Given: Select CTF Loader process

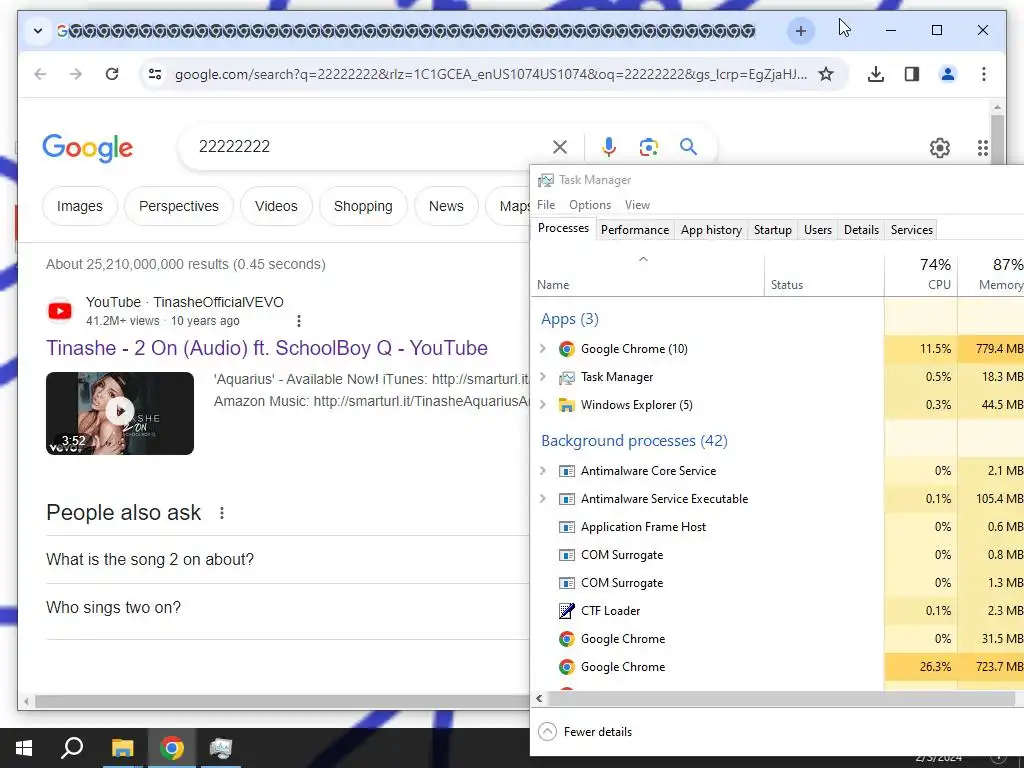Looking at the screenshot, I should (x=777, y=611).
